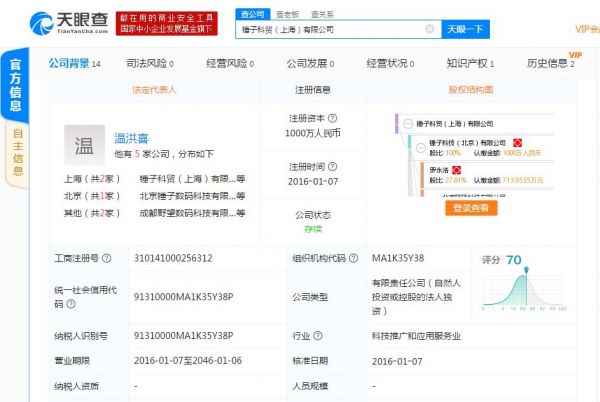This screenshot has width=600, height=402.
Task: Select registration number 310141000256312
Action: pyautogui.click(x=173, y=258)
